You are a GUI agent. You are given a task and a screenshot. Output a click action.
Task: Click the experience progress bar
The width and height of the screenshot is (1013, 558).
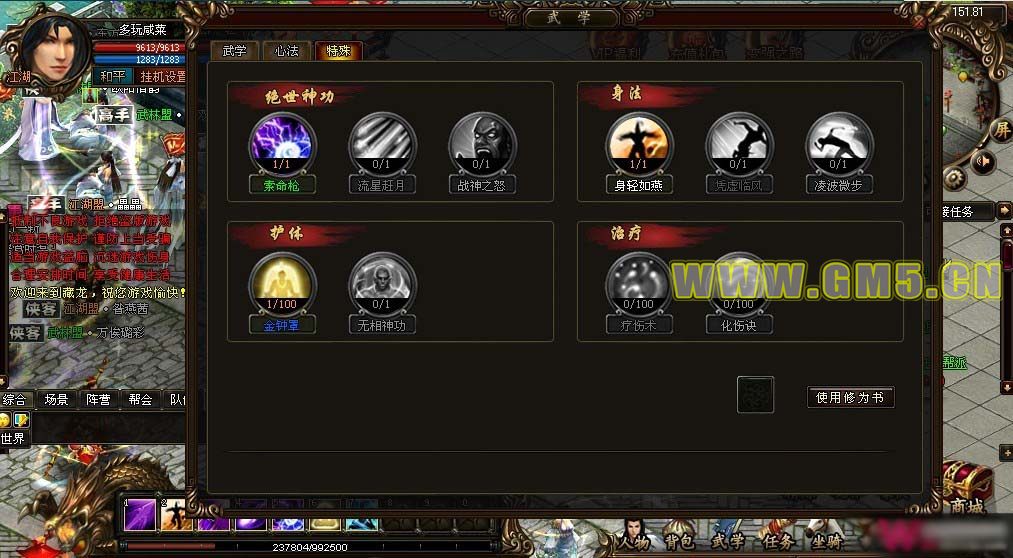[309, 547]
